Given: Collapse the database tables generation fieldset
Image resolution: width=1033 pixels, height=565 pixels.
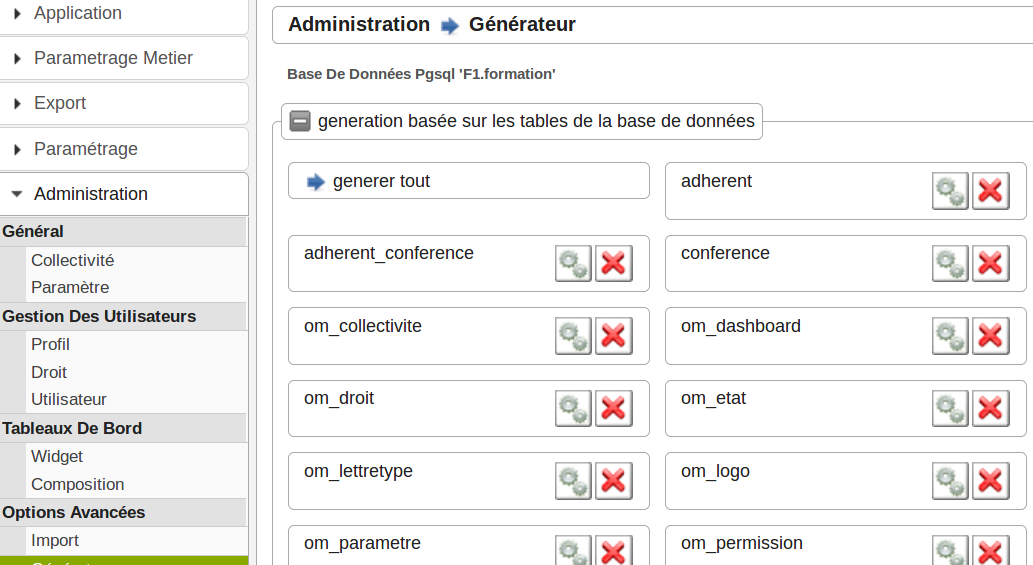Looking at the screenshot, I should (x=300, y=122).
